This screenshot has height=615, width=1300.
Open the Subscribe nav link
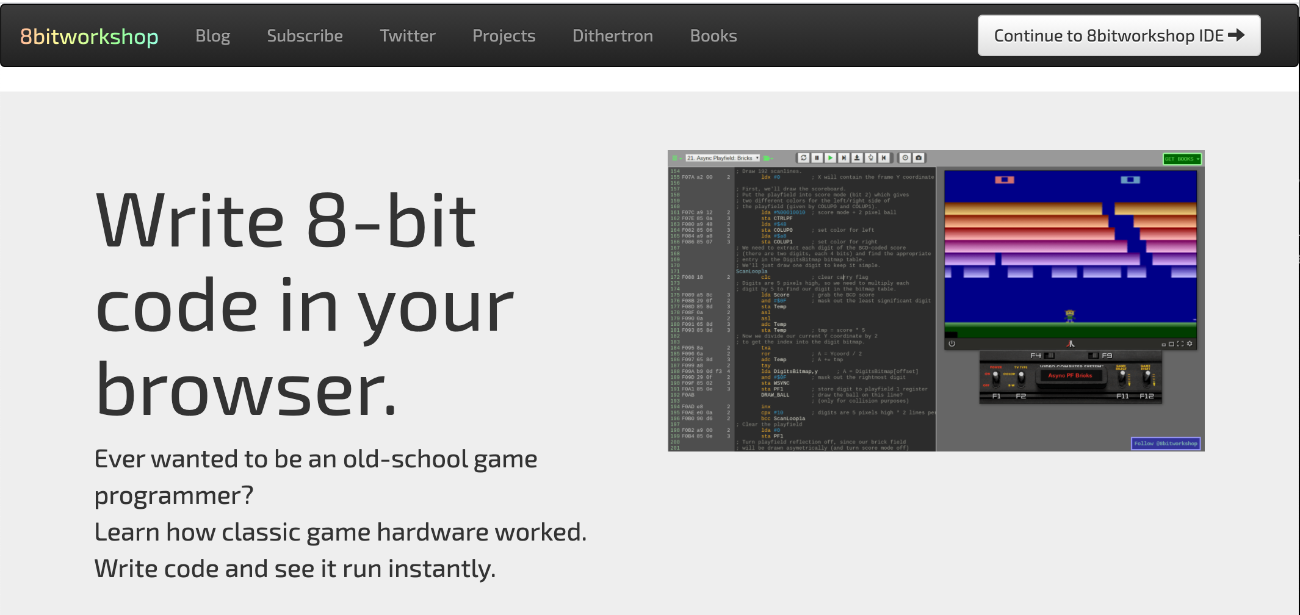[305, 36]
